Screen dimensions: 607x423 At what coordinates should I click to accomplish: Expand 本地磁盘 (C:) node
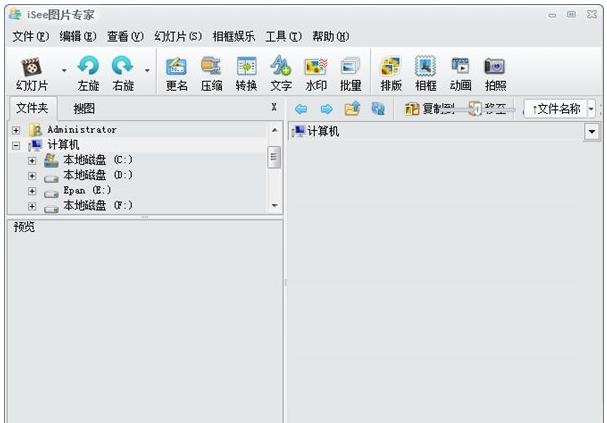pos(32,160)
